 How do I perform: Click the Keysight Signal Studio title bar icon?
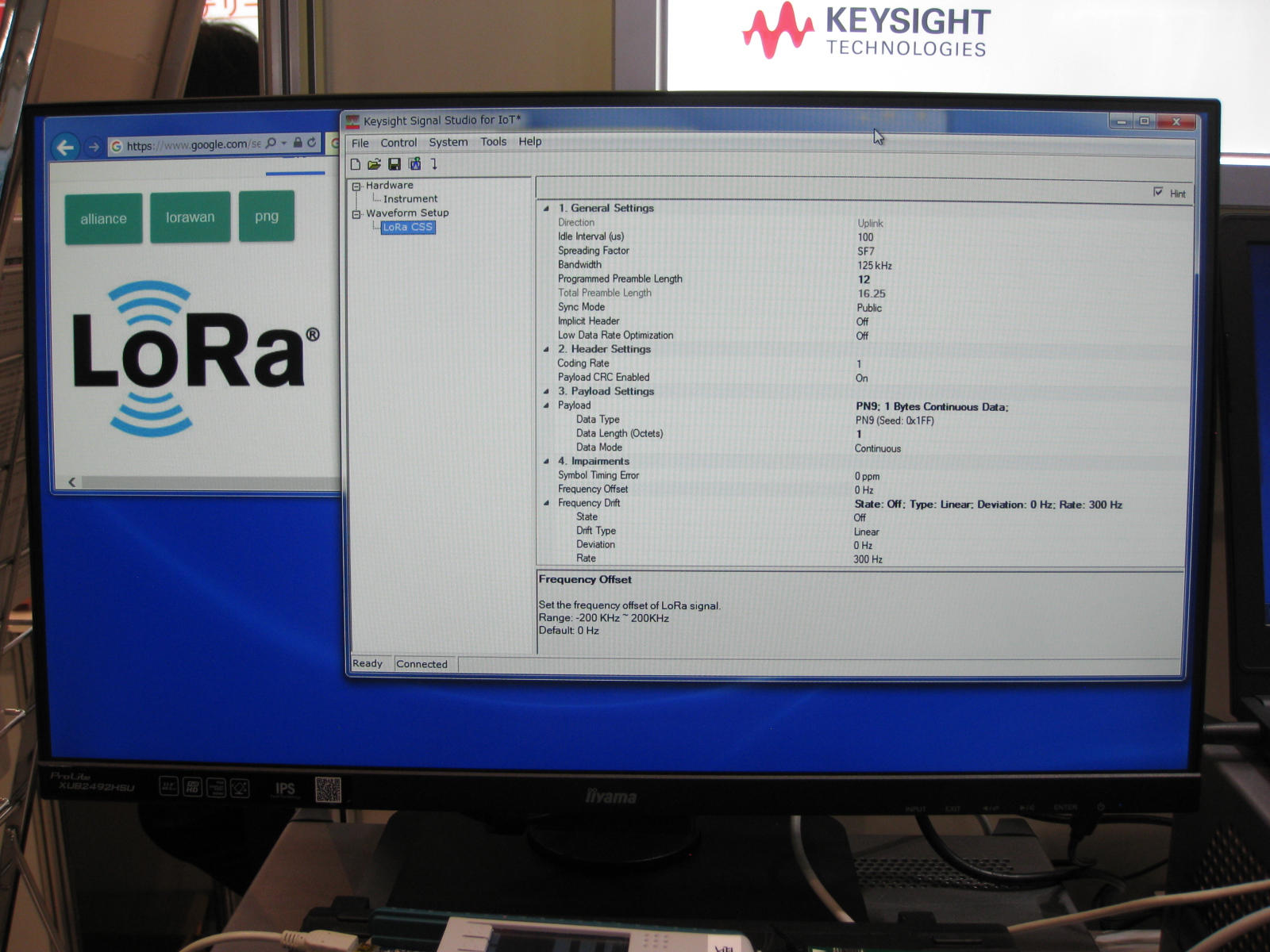tap(353, 121)
